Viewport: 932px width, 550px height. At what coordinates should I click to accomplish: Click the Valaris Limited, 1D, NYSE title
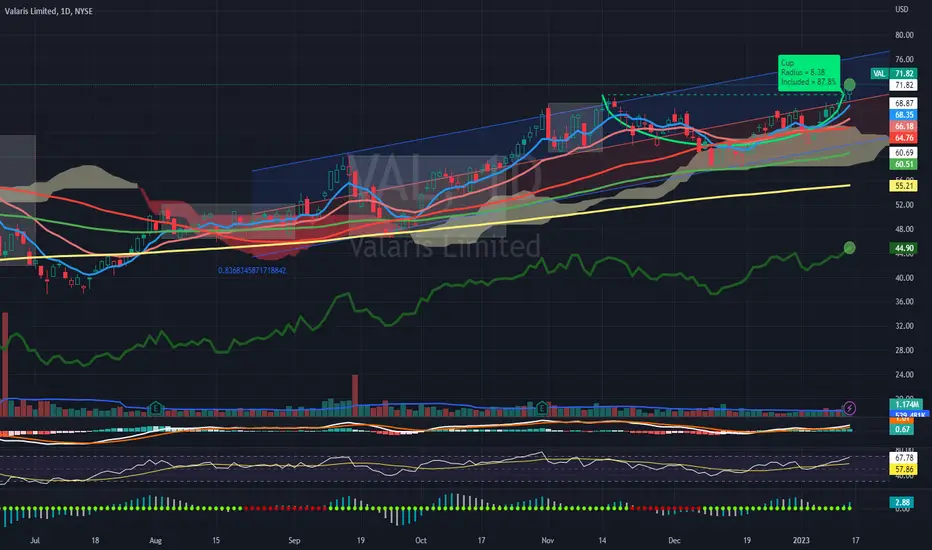(49, 11)
